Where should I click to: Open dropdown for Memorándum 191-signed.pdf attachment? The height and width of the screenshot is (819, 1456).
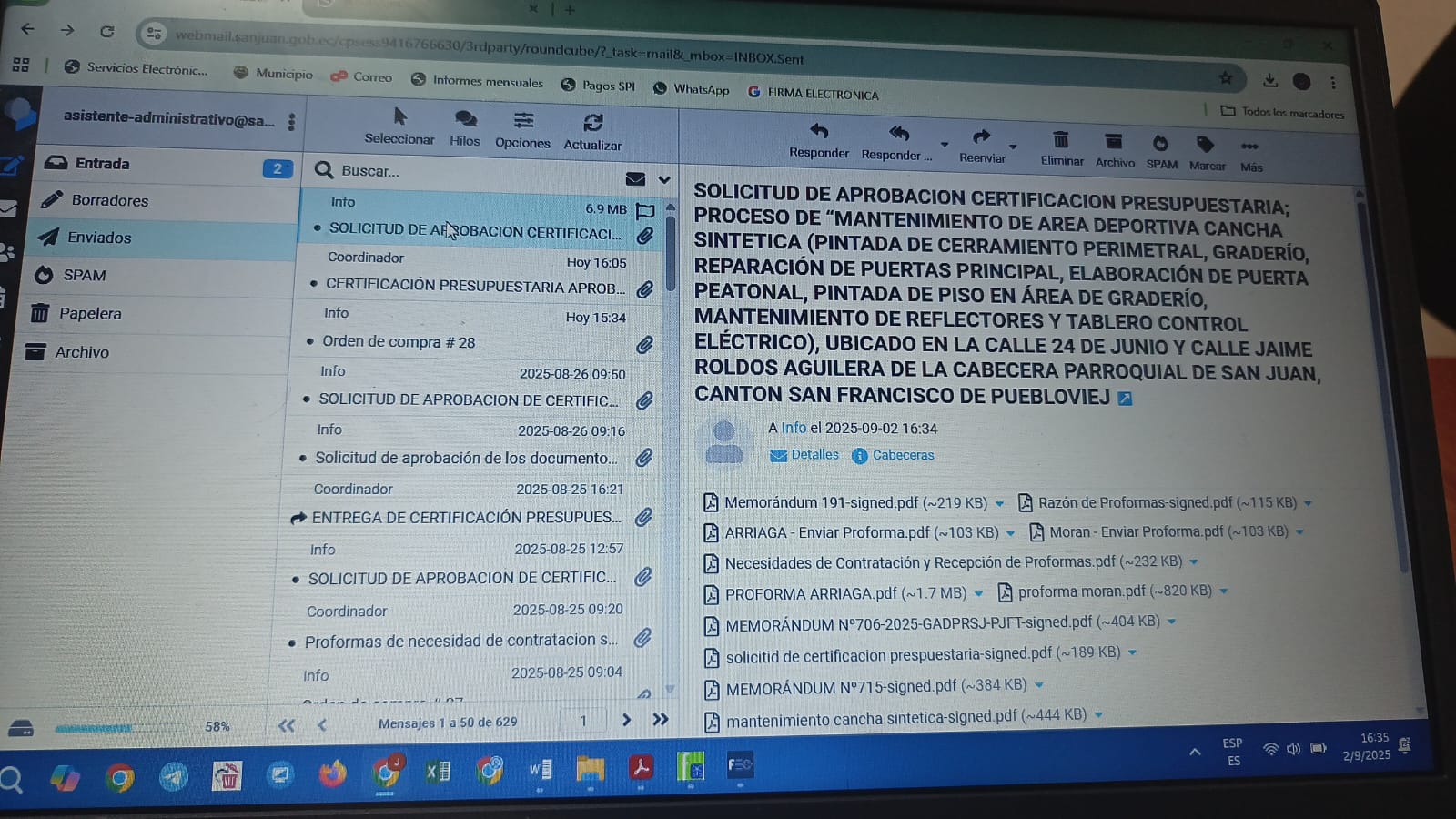(x=1000, y=503)
